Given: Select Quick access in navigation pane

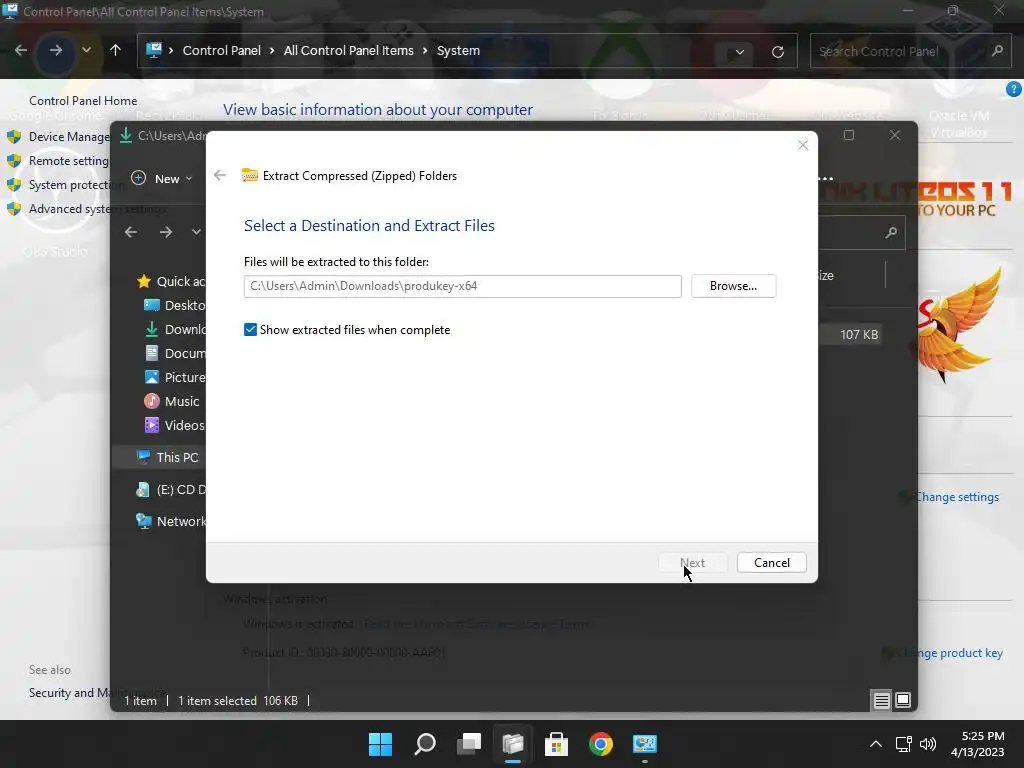Looking at the screenshot, I should pos(171,281).
